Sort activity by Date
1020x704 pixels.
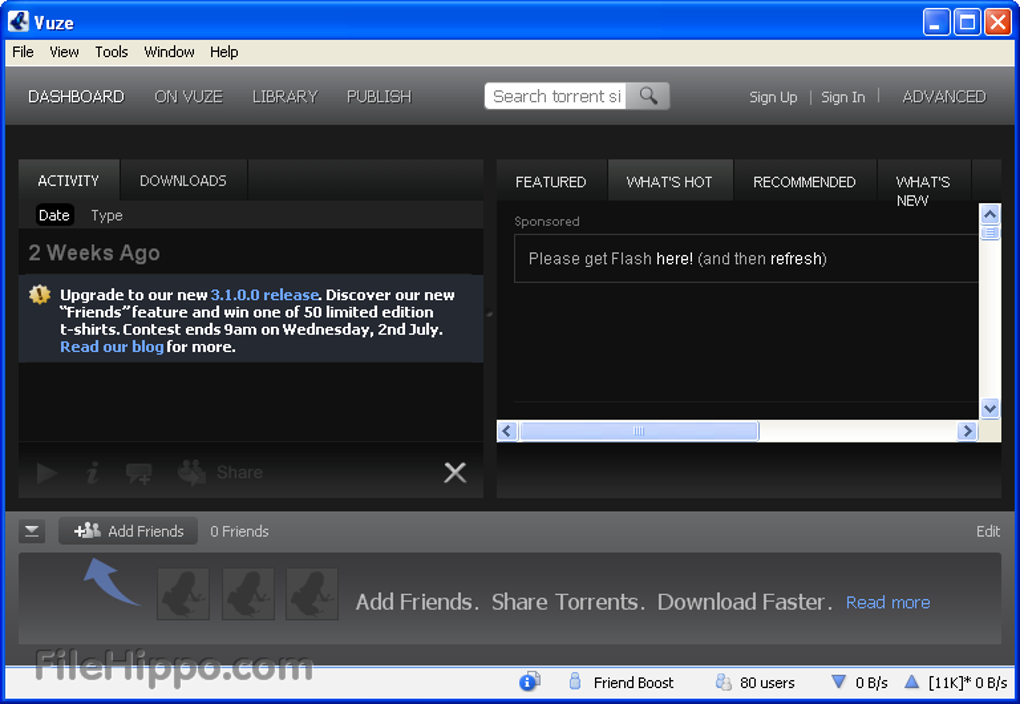click(x=54, y=215)
